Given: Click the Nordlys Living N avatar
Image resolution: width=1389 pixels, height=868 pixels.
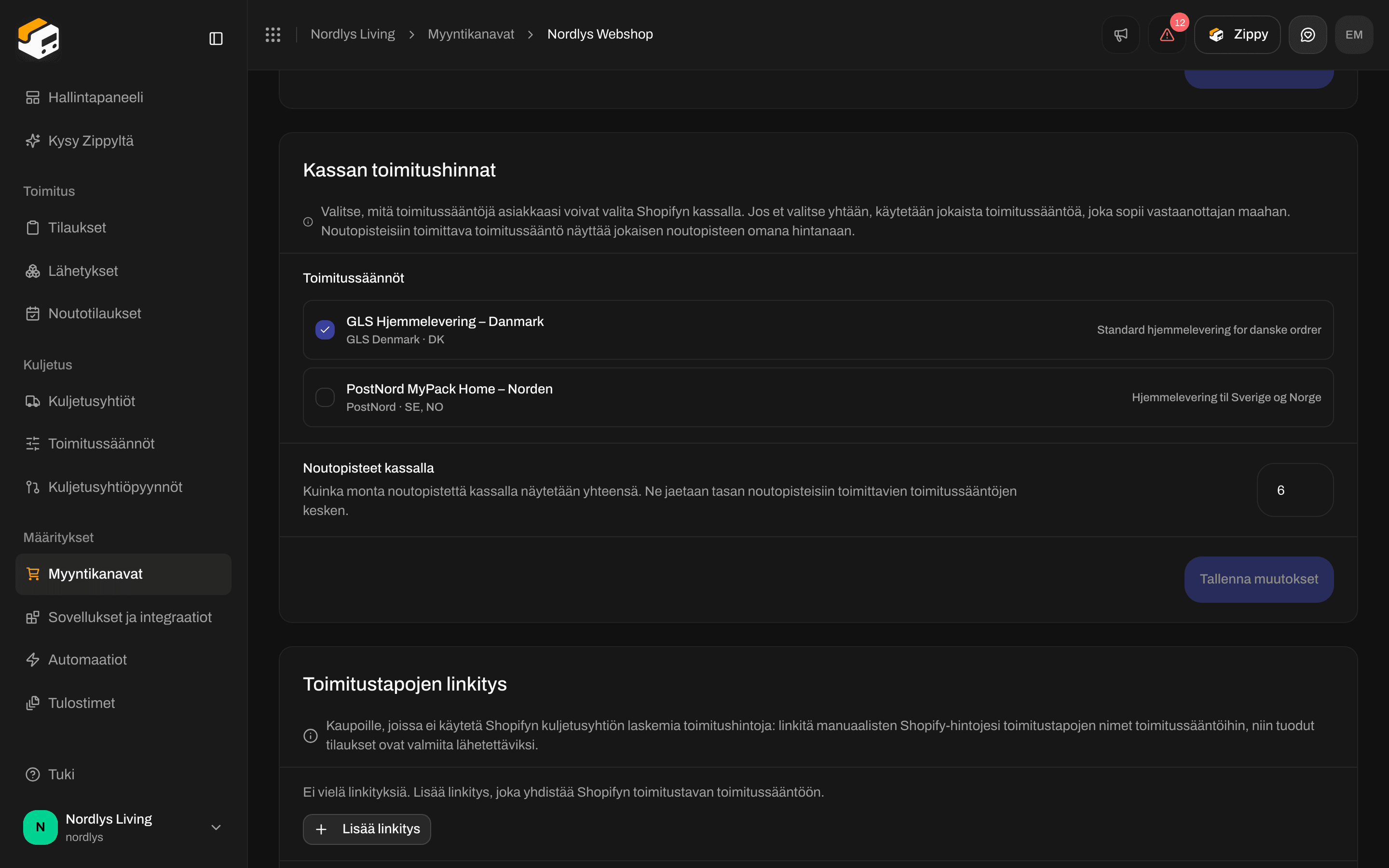Looking at the screenshot, I should [40, 827].
